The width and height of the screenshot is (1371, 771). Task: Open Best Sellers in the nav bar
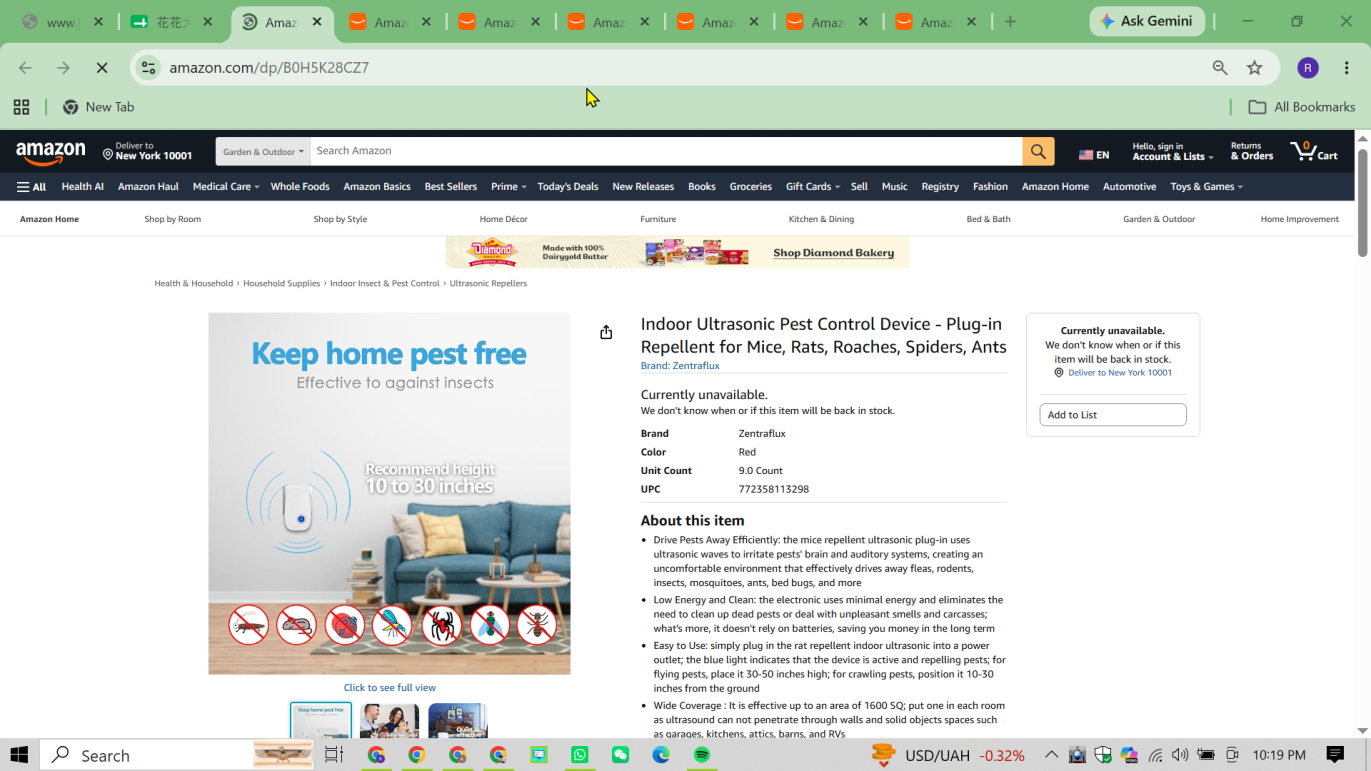(451, 187)
